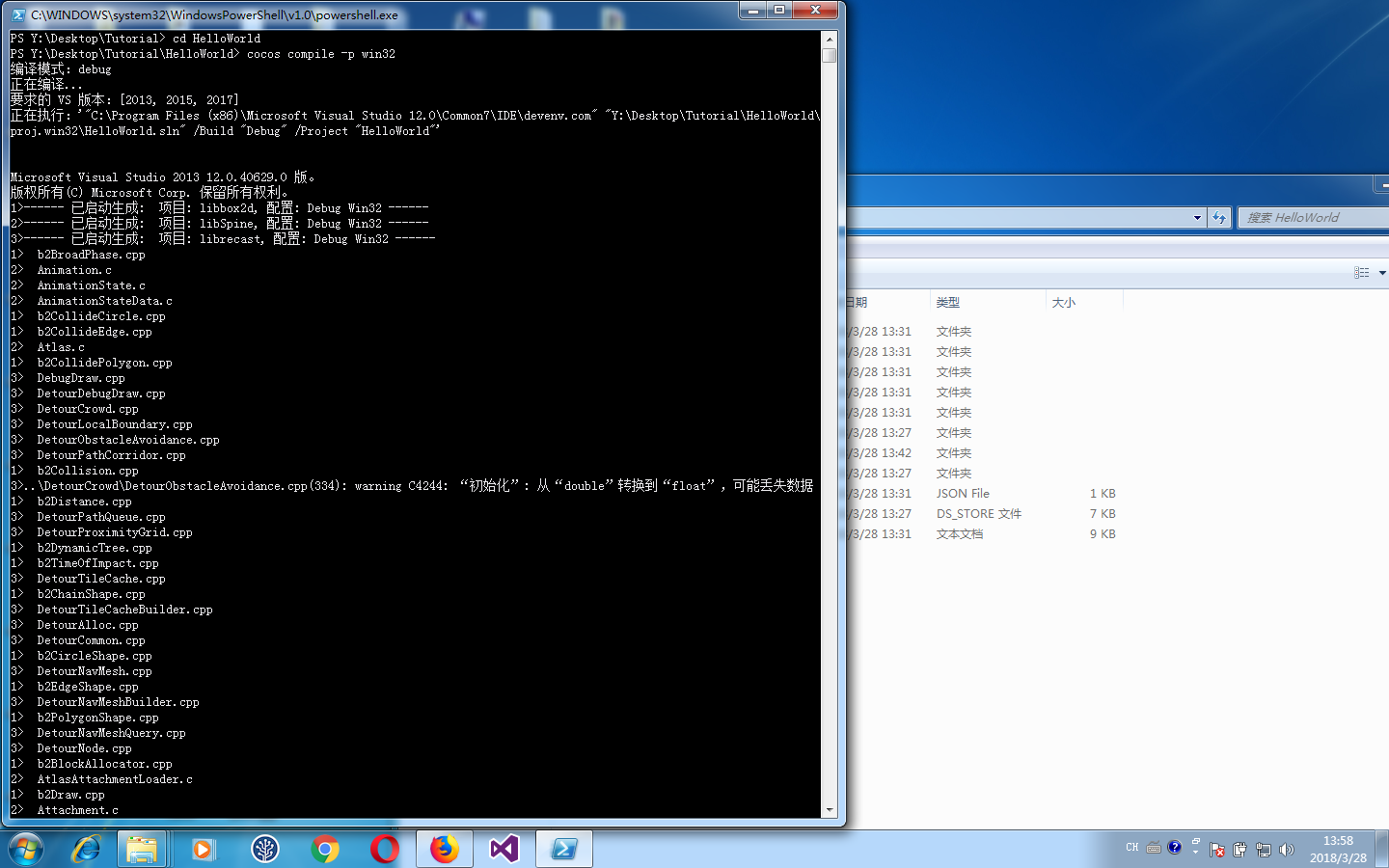Open Windows Media Player from the taskbar
1389x868 pixels.
(203, 849)
